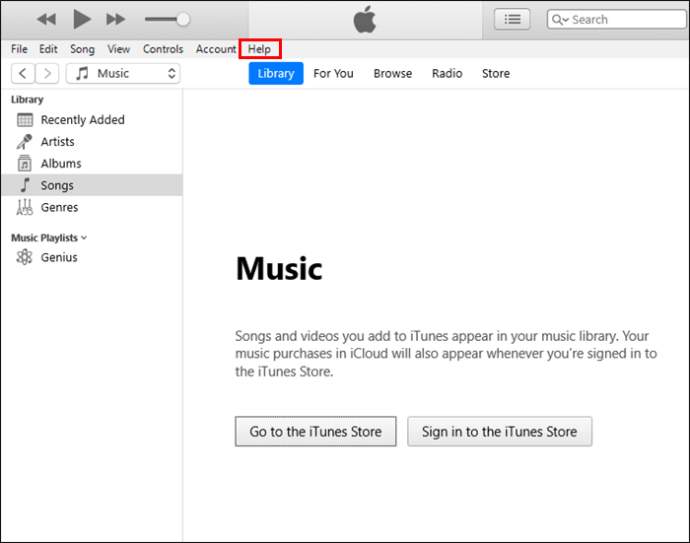Click the music note icon in media dropdown
The image size is (690, 543).
82,73
